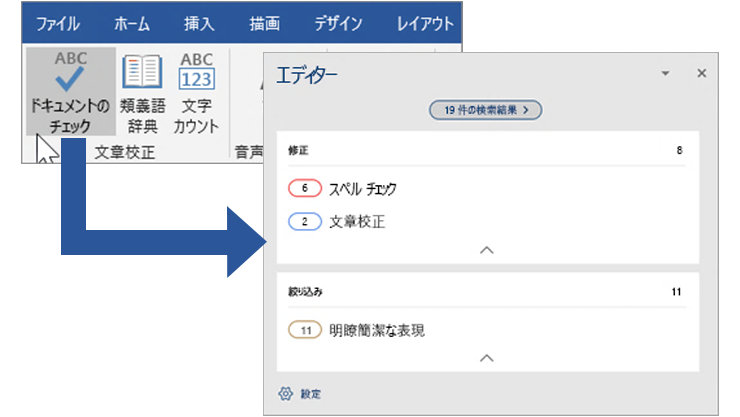Open the 類義語辞典 thesaurus tool
The height and width of the screenshot is (417, 740).
[142, 92]
